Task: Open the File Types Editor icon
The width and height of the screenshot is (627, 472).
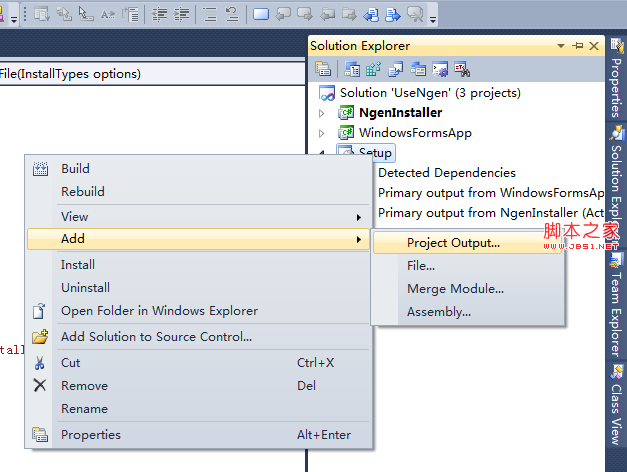Action: 395,69
